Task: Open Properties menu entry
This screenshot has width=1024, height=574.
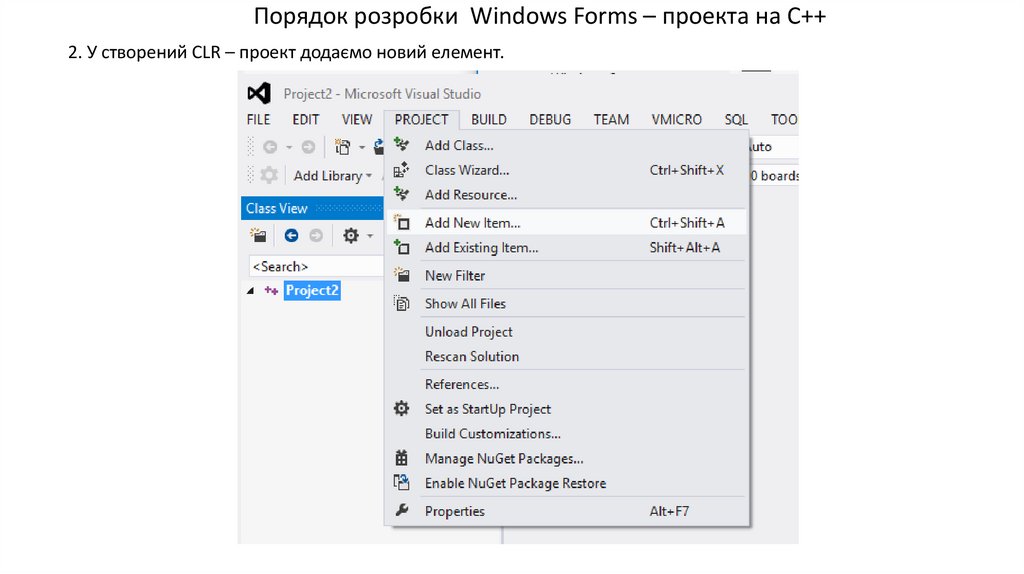Action: click(566, 511)
